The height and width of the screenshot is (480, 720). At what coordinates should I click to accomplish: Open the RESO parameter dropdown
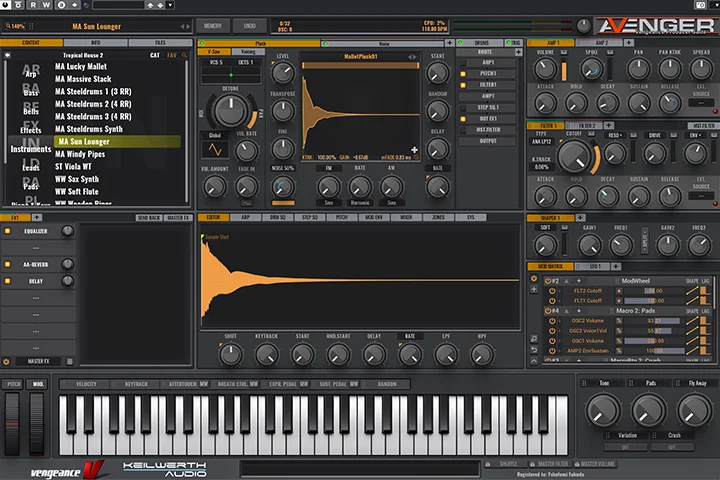click(615, 135)
